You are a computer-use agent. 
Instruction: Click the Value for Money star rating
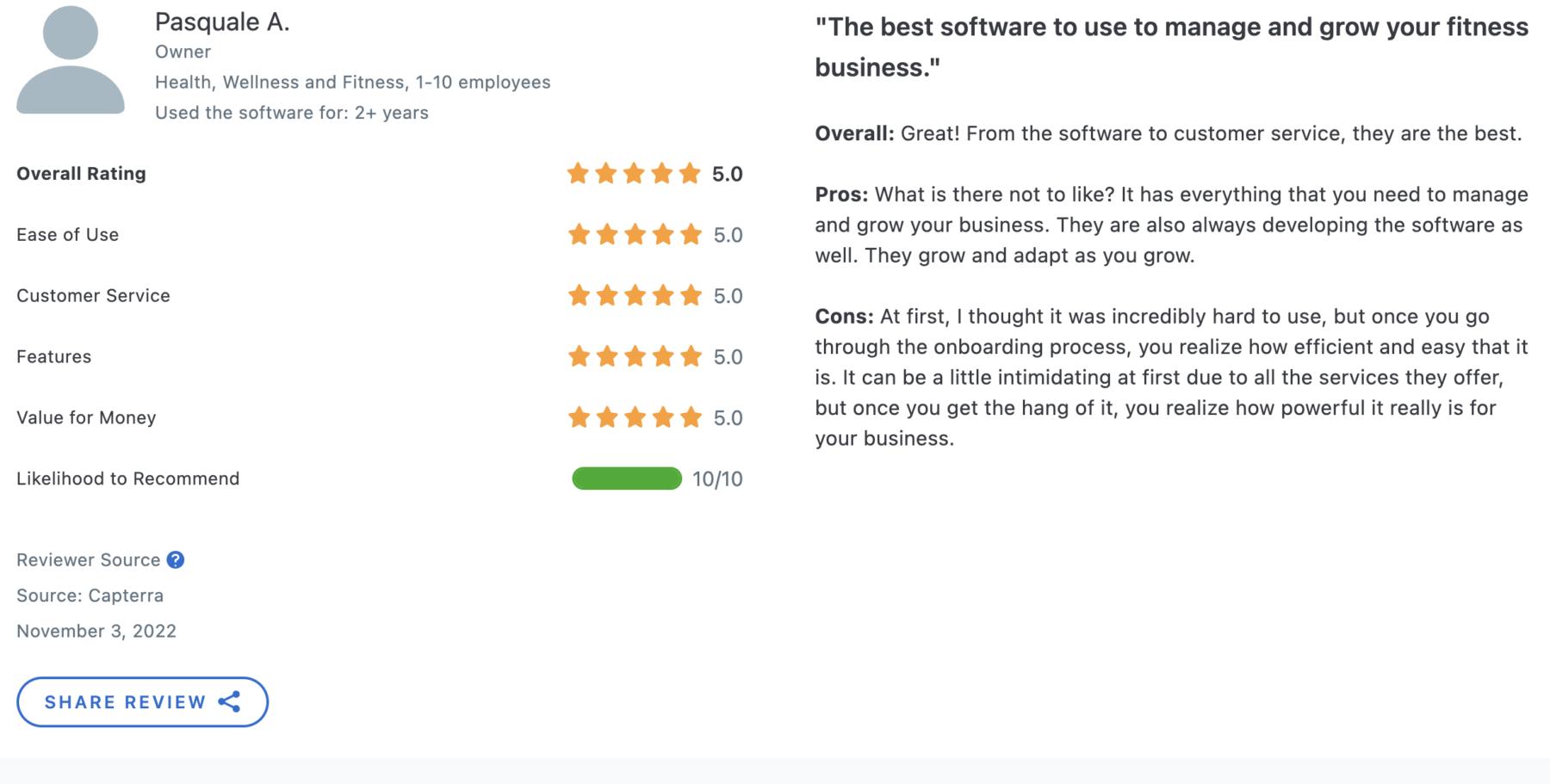click(x=635, y=418)
